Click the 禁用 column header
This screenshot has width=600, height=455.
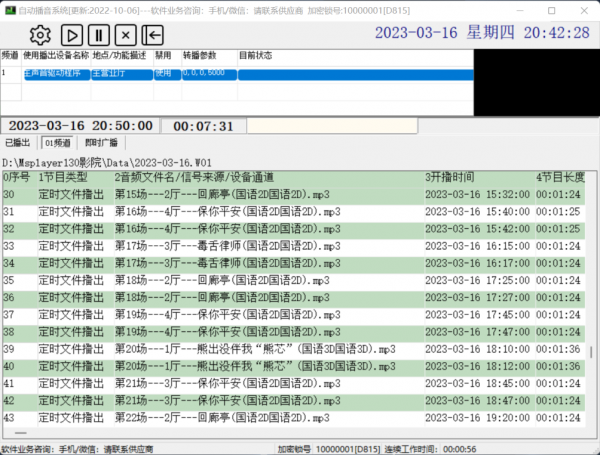pyautogui.click(x=164, y=55)
